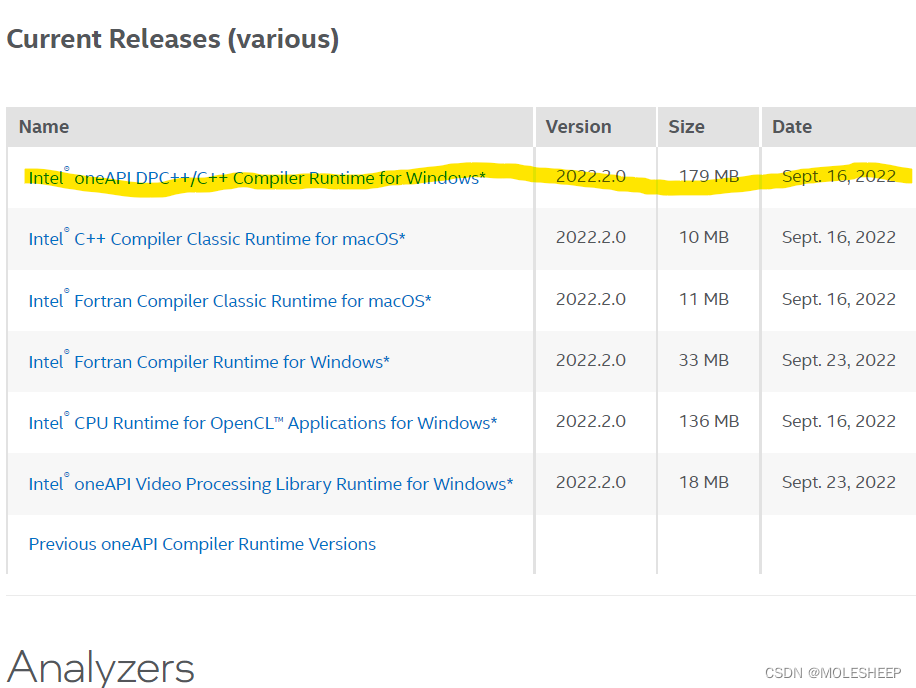
Task: Open Intel C++ Compiler Classic Runtime for macOS link
Action: click(217, 239)
